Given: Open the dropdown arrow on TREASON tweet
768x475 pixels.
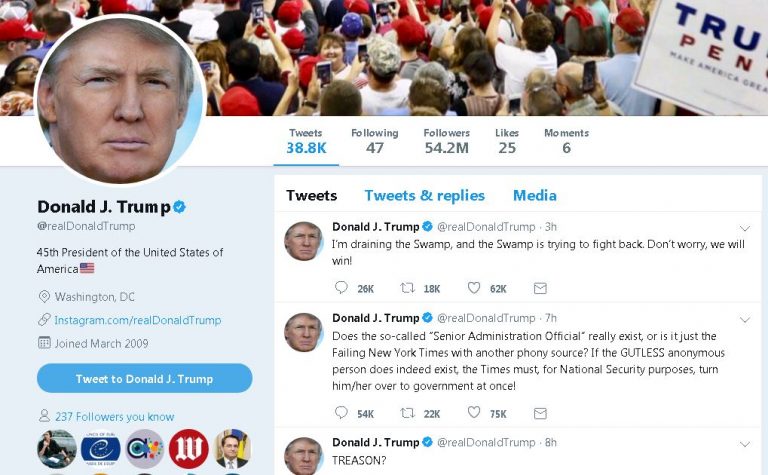Looking at the screenshot, I should pyautogui.click(x=745, y=444).
